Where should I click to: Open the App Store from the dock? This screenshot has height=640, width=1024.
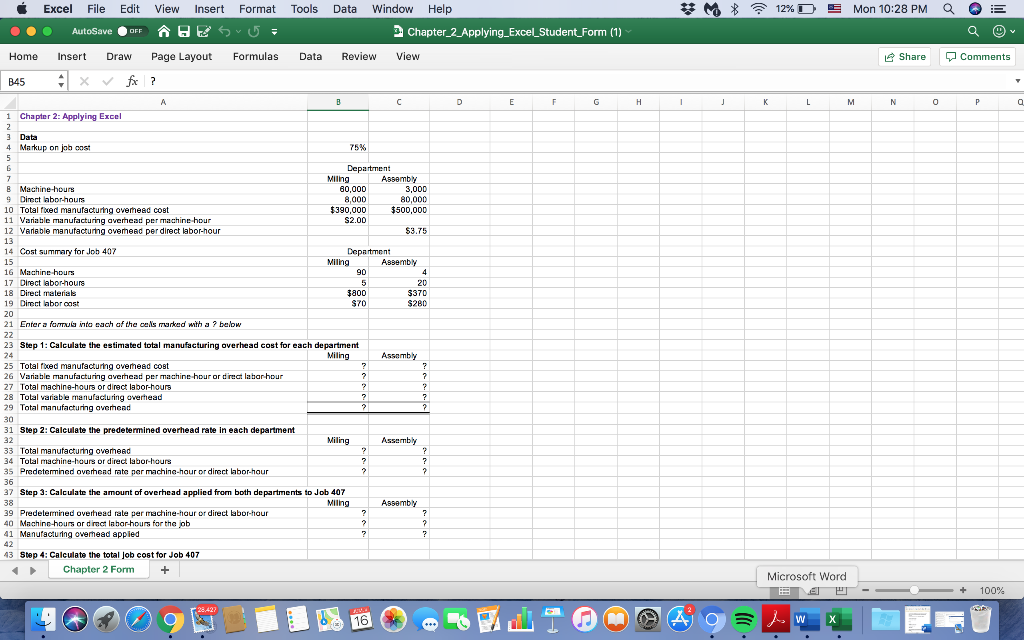pos(680,619)
